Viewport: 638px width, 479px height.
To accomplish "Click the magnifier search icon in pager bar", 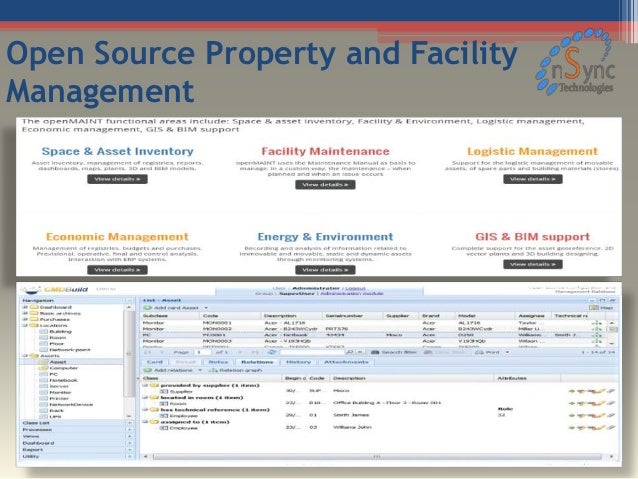I will coord(349,352).
